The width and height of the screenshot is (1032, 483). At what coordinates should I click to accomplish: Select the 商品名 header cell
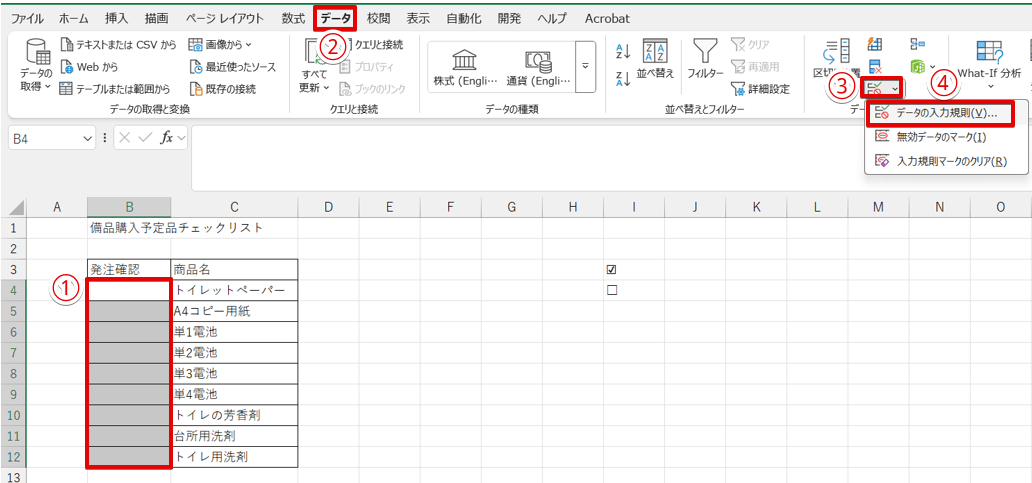tap(234, 269)
